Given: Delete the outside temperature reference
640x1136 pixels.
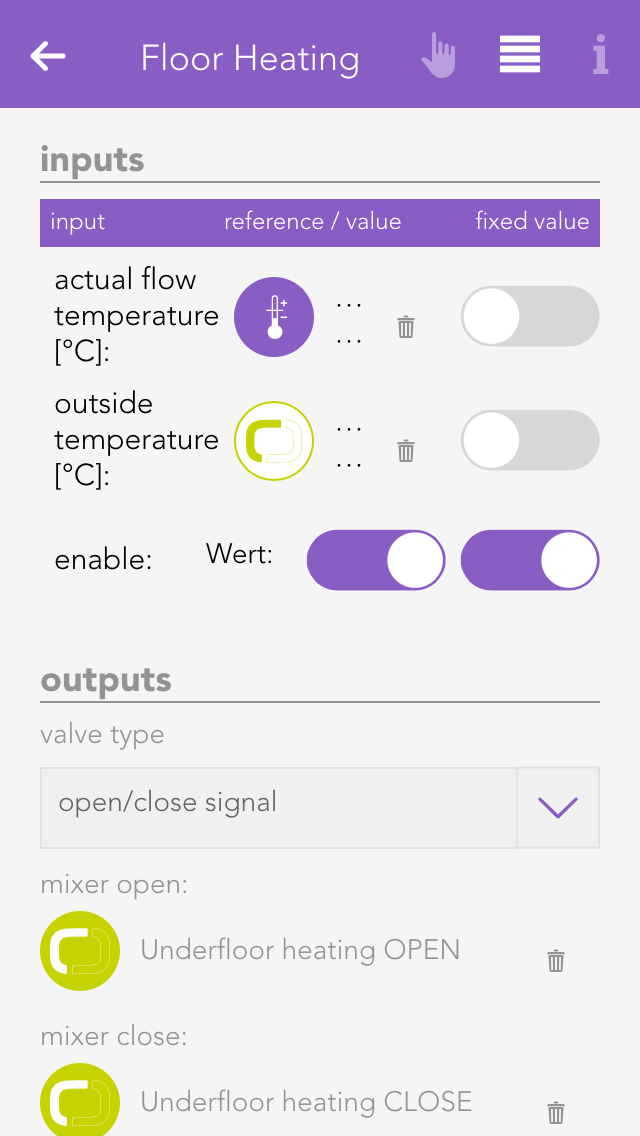Looking at the screenshot, I should click(x=406, y=451).
